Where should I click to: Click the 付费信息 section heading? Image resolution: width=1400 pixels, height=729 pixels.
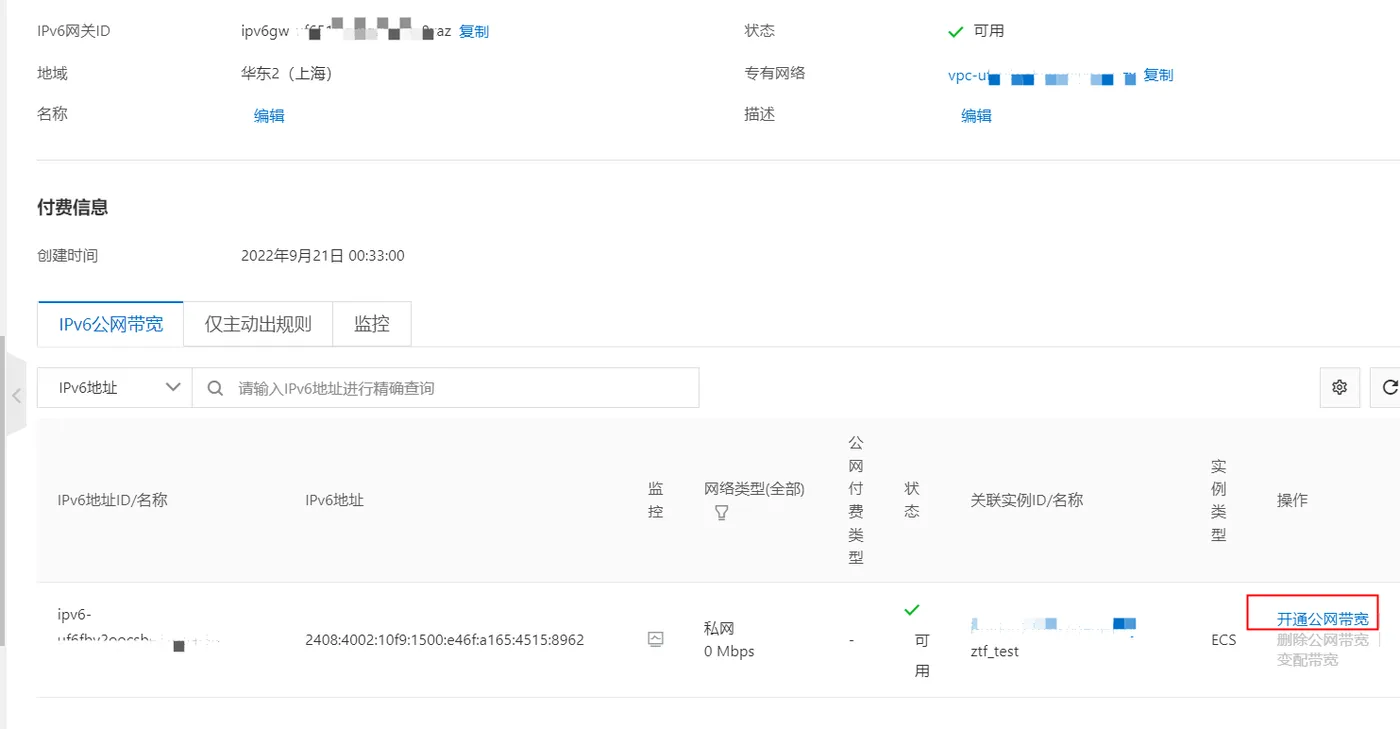pyautogui.click(x=72, y=208)
